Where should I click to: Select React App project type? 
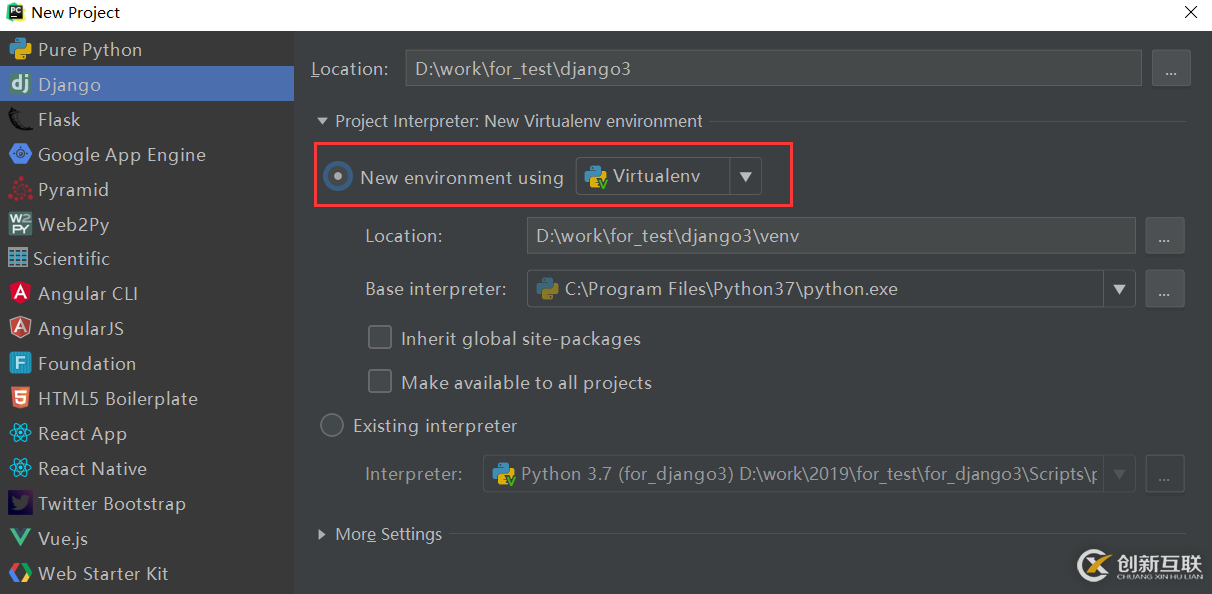147,433
